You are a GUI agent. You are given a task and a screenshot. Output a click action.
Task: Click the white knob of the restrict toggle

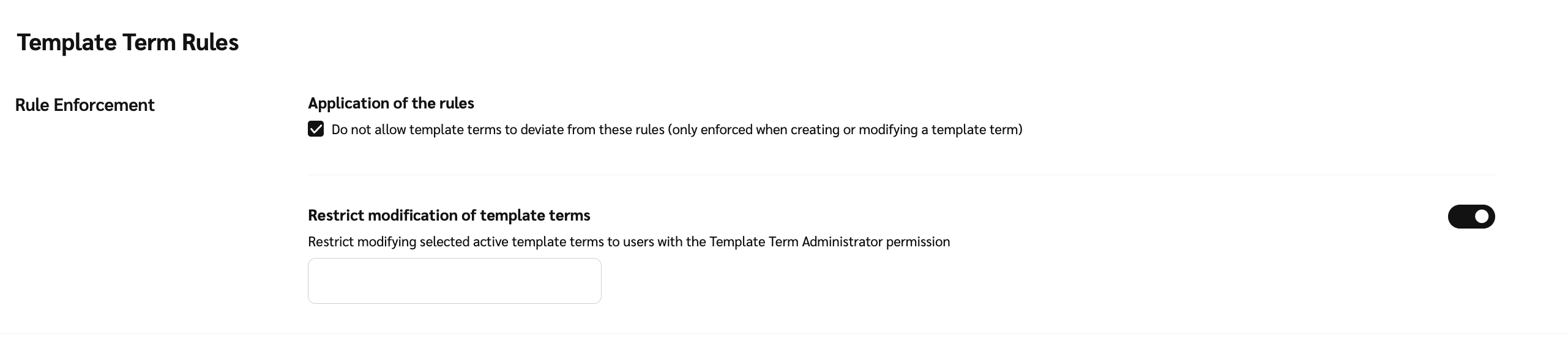1482,216
